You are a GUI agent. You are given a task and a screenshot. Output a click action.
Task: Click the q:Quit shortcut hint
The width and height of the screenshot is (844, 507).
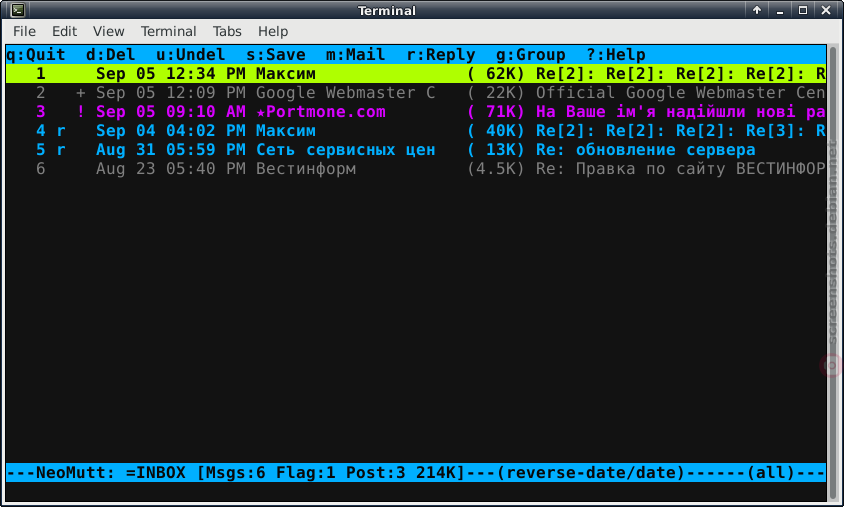pyautogui.click(x=36, y=55)
